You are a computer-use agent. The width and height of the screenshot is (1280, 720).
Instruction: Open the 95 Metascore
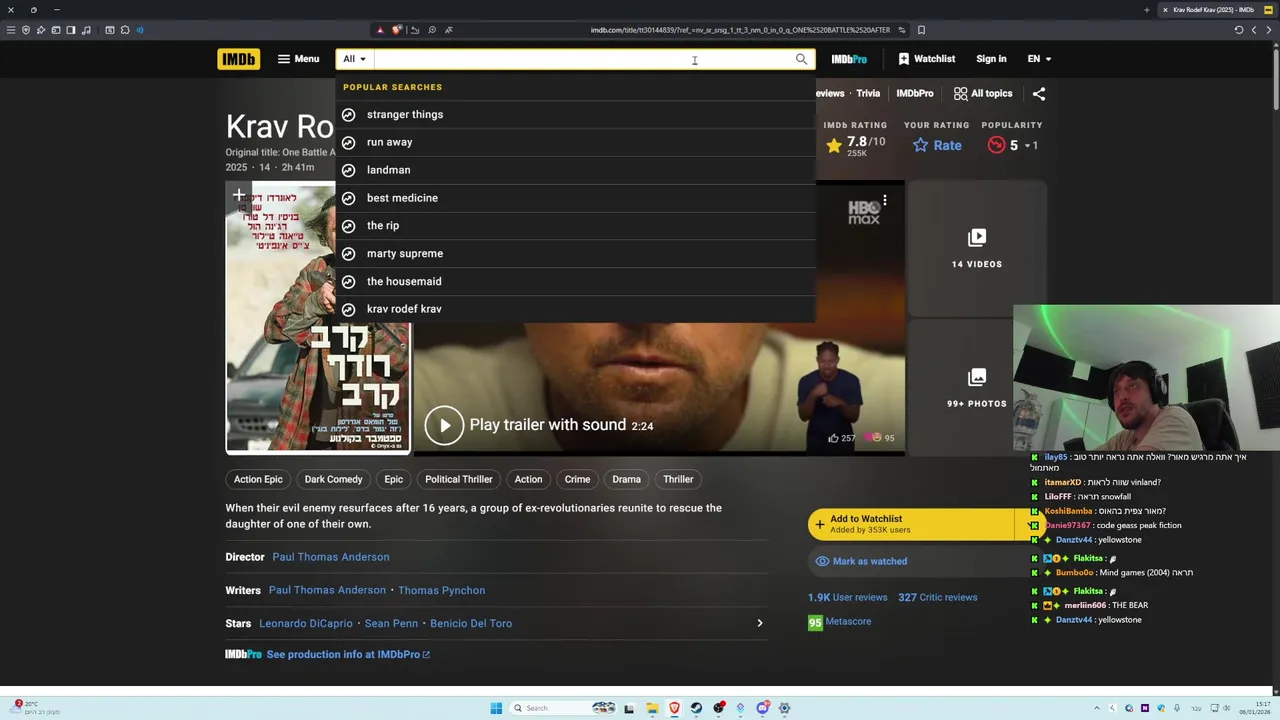point(839,621)
